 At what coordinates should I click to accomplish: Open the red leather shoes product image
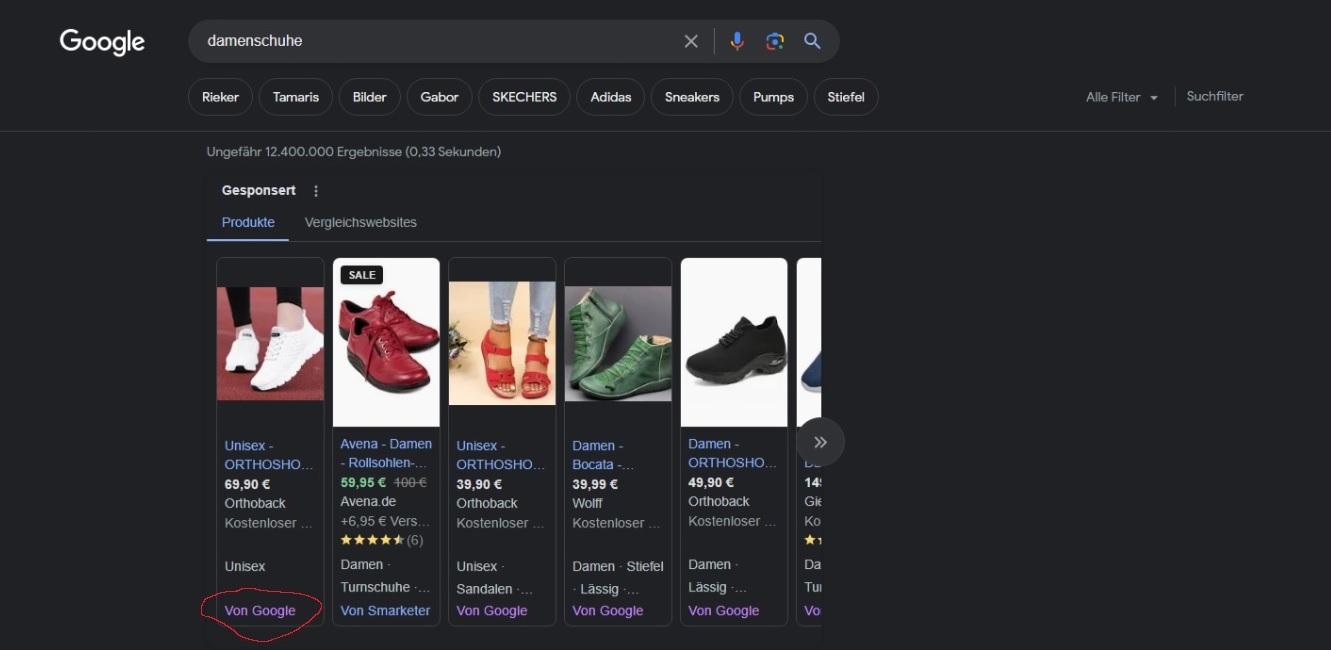pos(386,343)
